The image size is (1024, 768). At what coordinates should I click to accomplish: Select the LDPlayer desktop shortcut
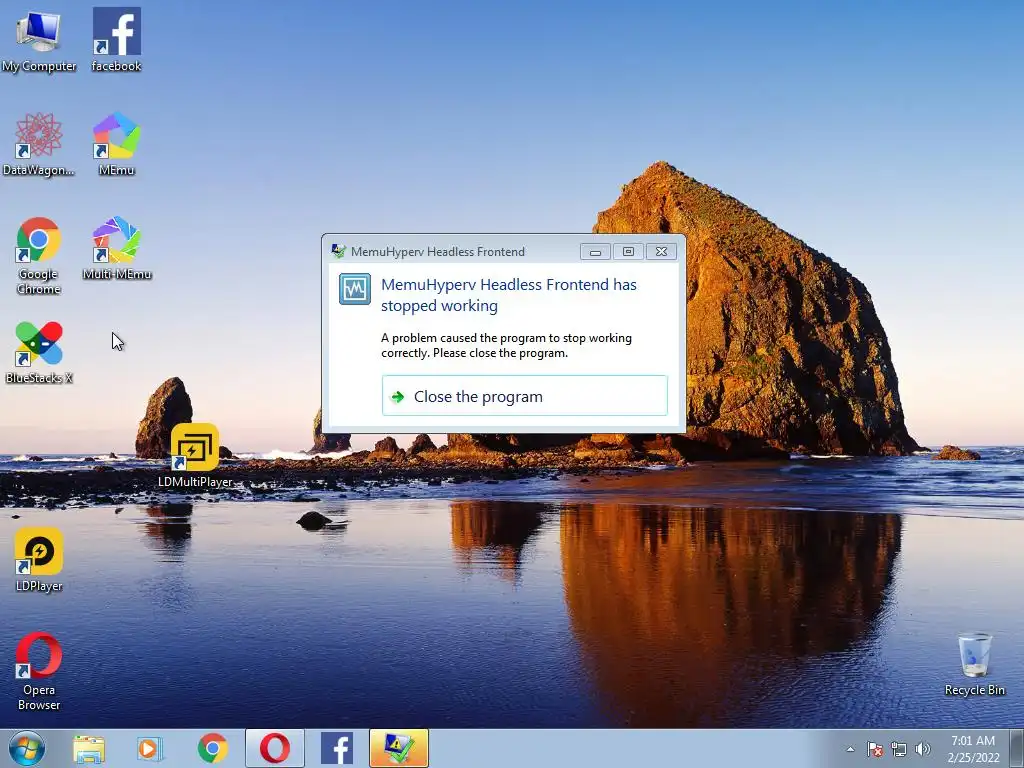point(39,560)
